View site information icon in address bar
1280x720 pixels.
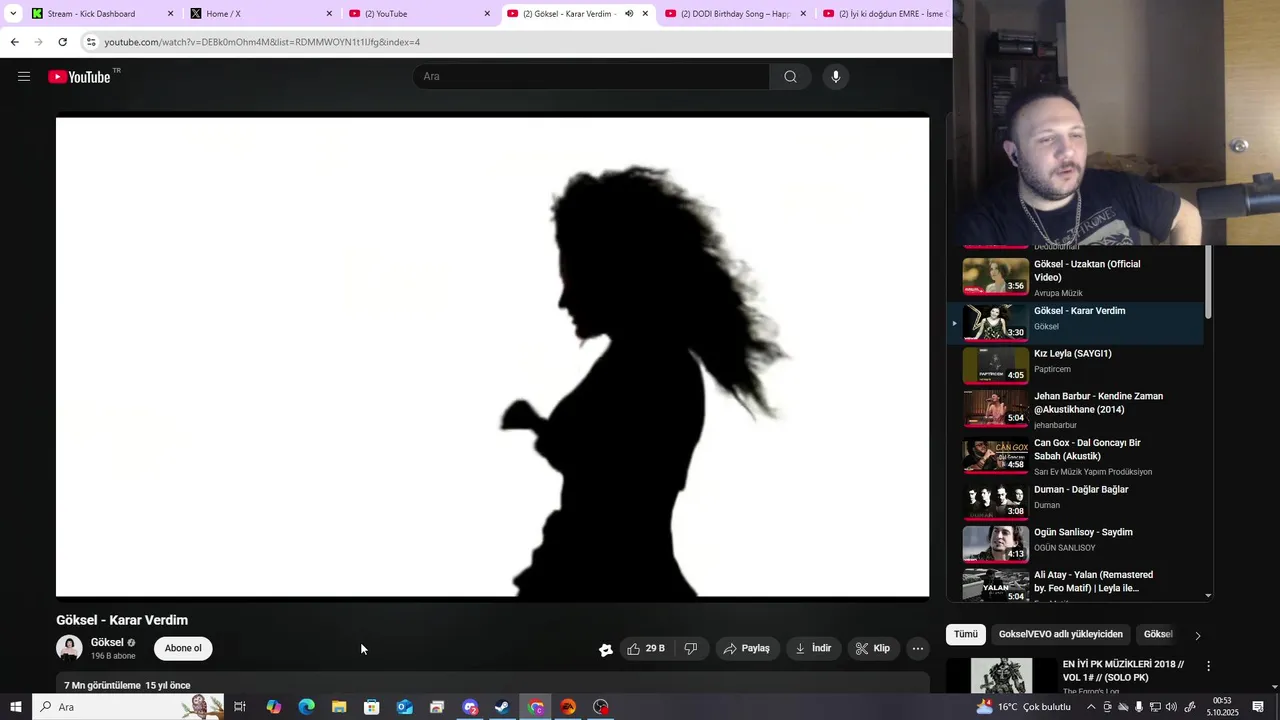click(91, 42)
